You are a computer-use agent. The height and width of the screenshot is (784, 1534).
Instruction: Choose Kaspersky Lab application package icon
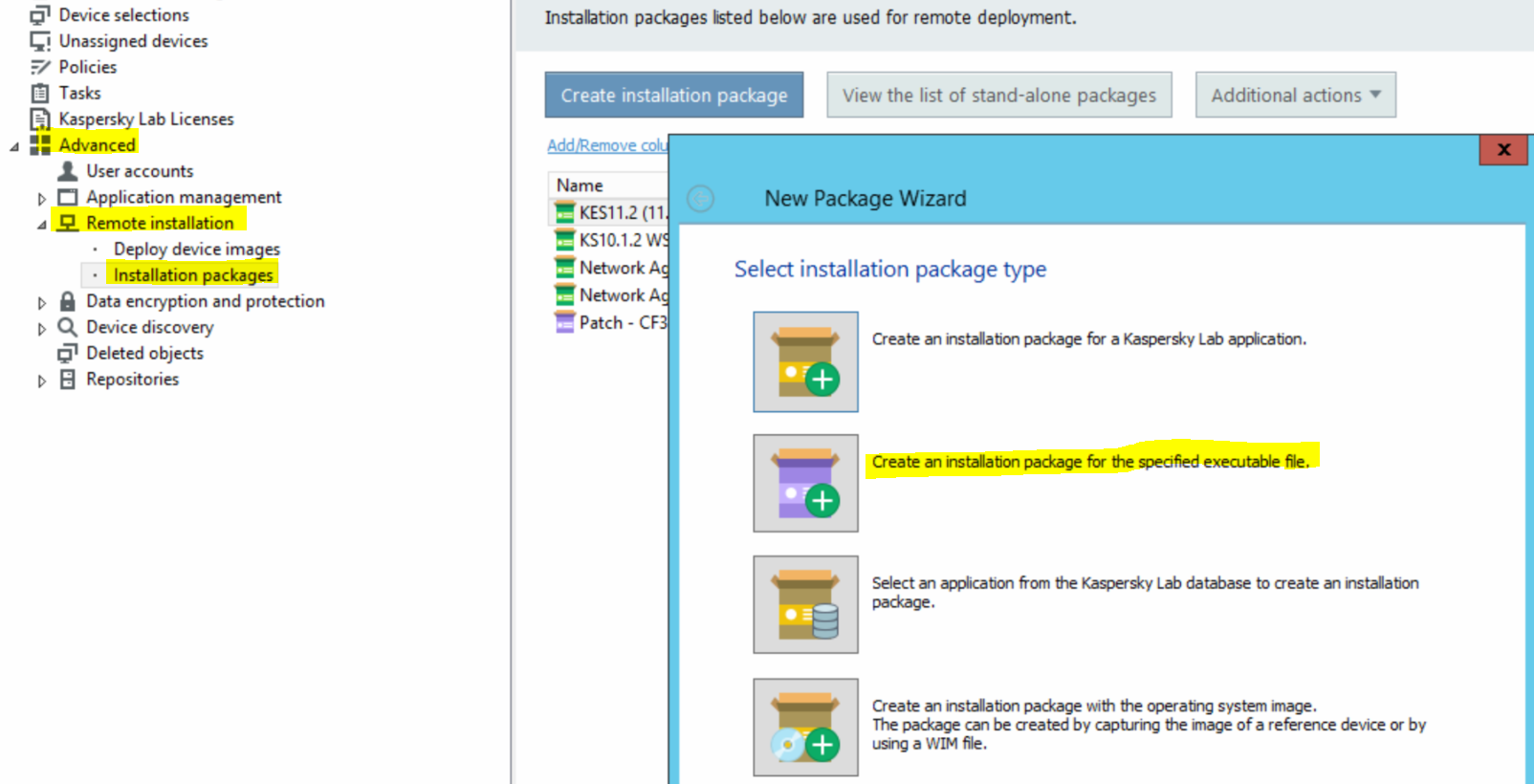805,361
